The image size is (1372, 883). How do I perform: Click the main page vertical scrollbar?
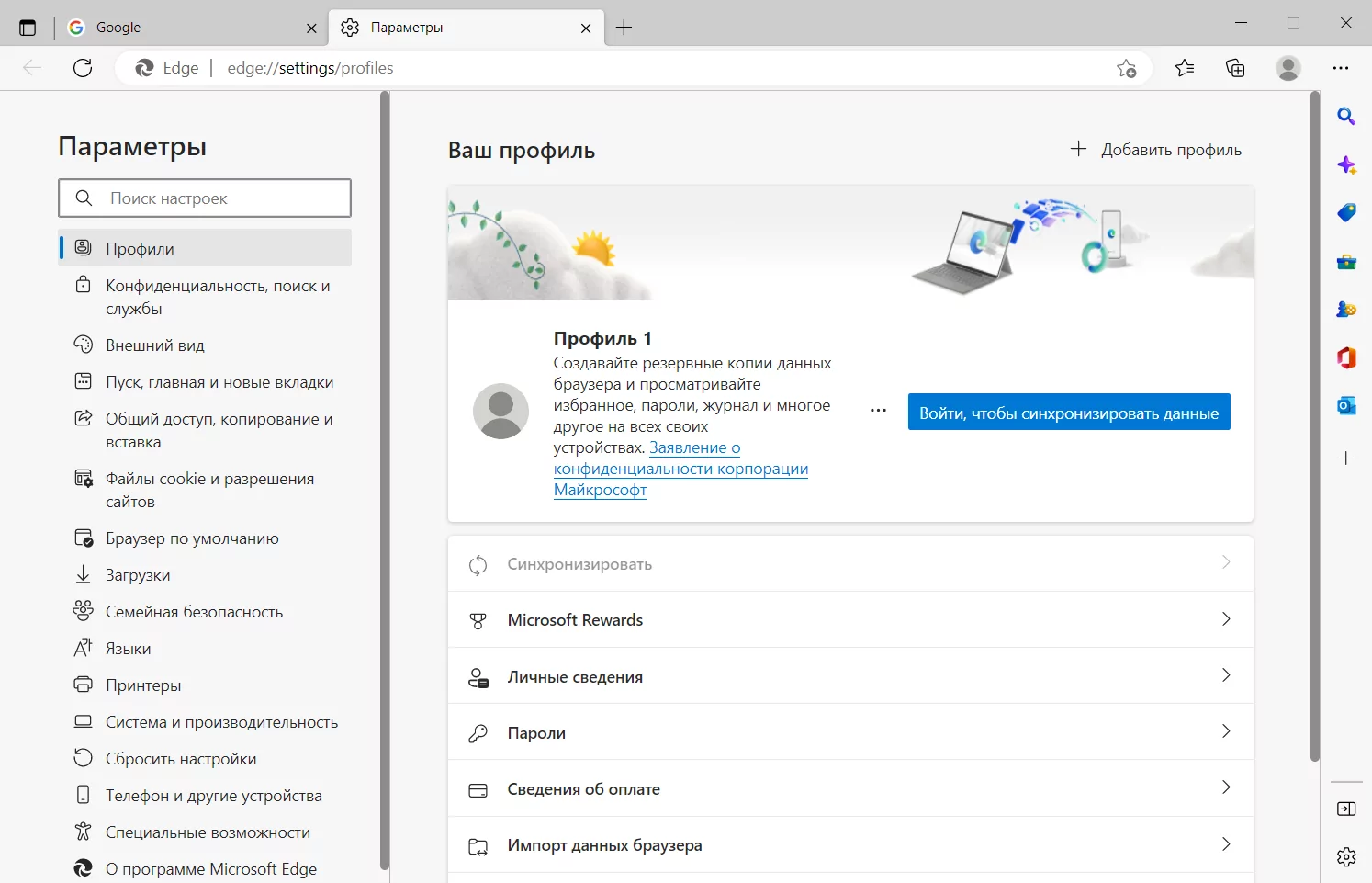(1314, 427)
